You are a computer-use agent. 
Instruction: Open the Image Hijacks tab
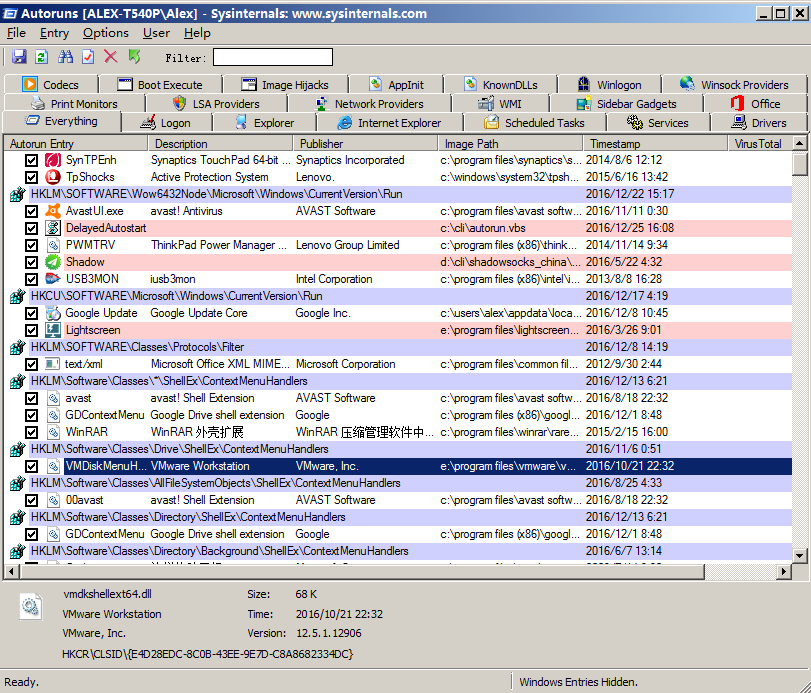point(285,85)
